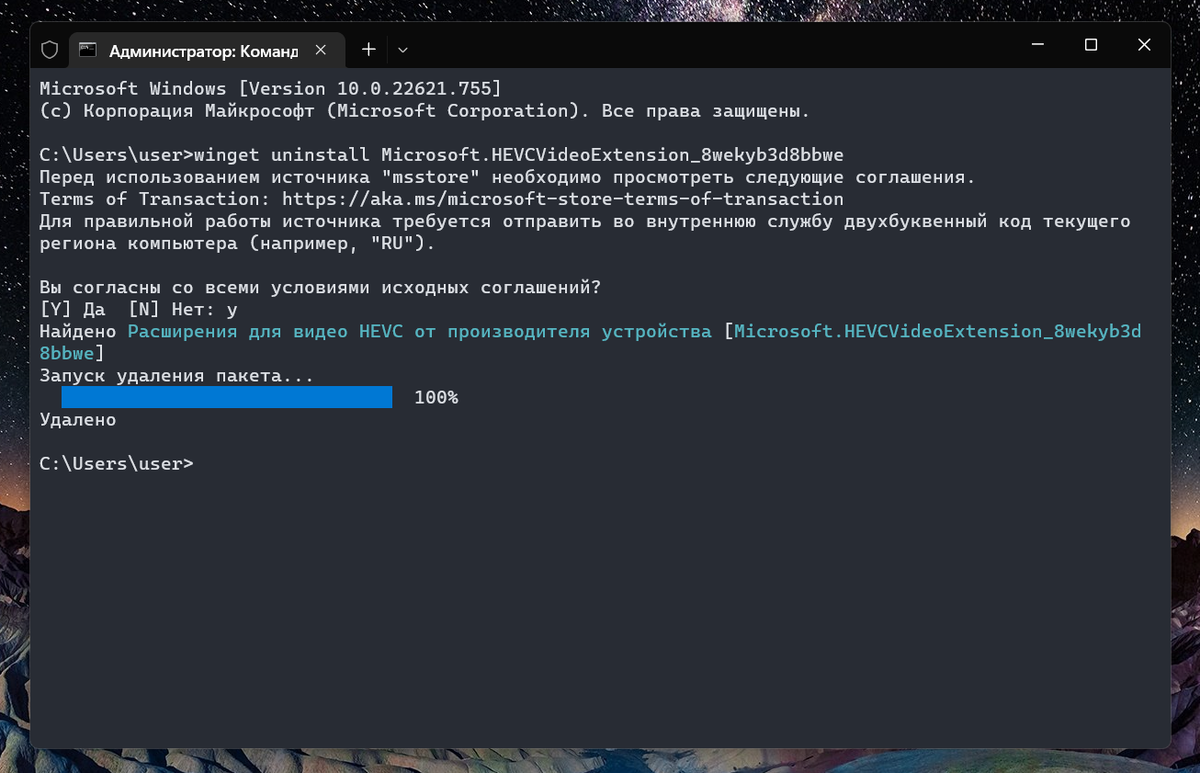Click 'Для правильной работы источника' line
The height and width of the screenshot is (773, 1200).
pos(585,221)
